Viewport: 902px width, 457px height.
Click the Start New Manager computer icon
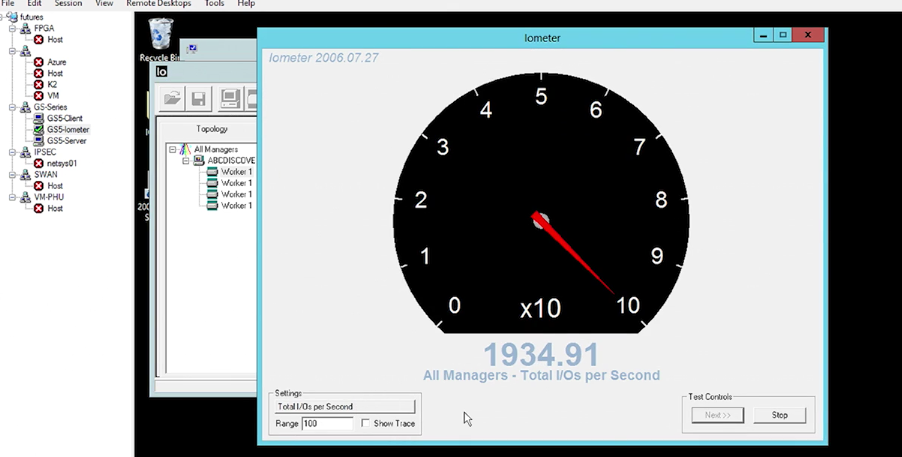pos(229,98)
